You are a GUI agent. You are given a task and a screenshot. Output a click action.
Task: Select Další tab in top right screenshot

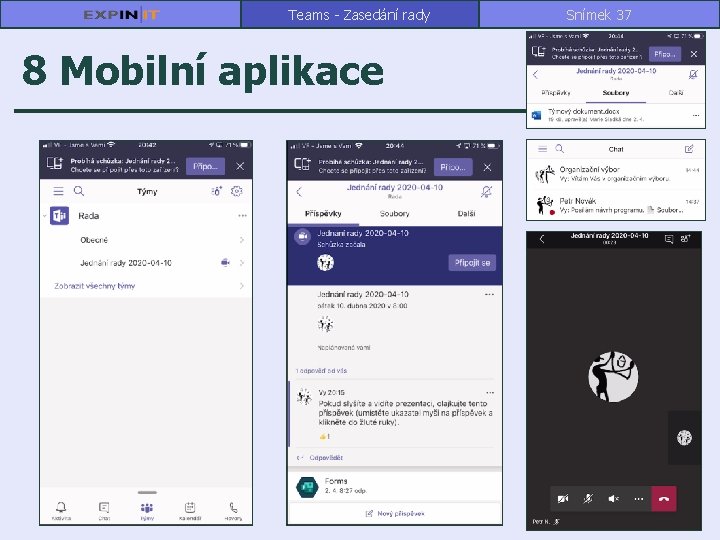point(675,93)
